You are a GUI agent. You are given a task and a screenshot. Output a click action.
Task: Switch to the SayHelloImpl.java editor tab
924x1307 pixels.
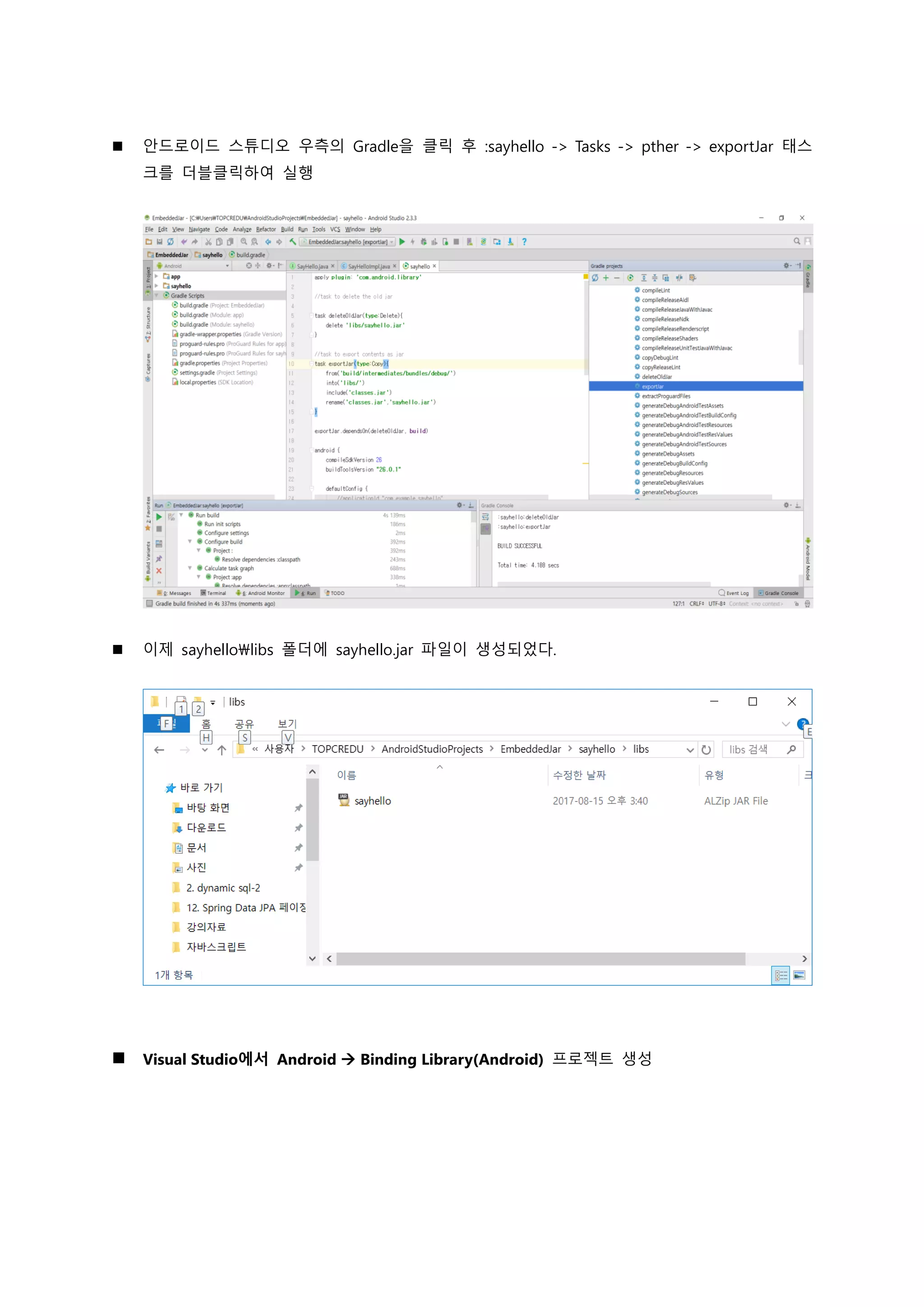click(368, 266)
